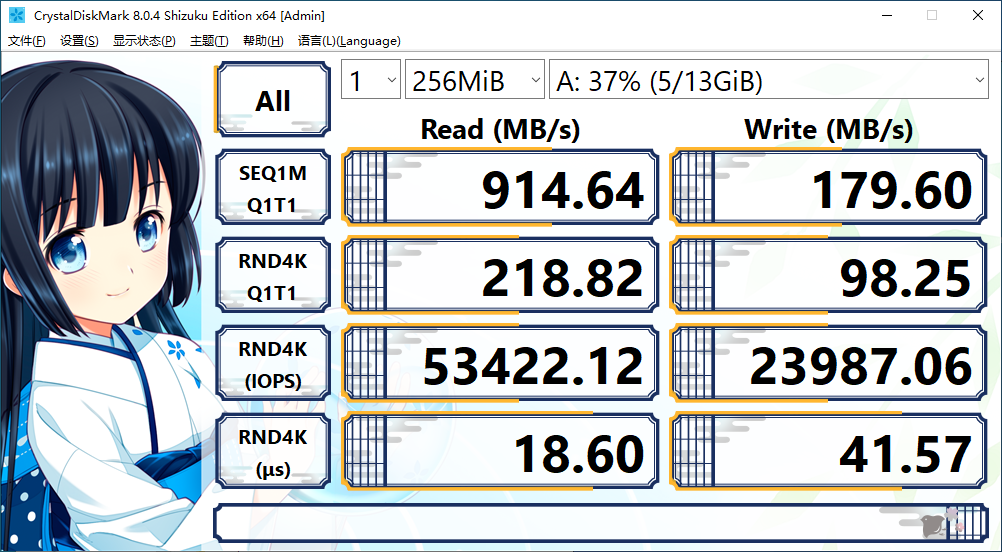Screen dimensions: 1002x552
Task: Click the Read (MB/s) column header
Action: pos(500,130)
